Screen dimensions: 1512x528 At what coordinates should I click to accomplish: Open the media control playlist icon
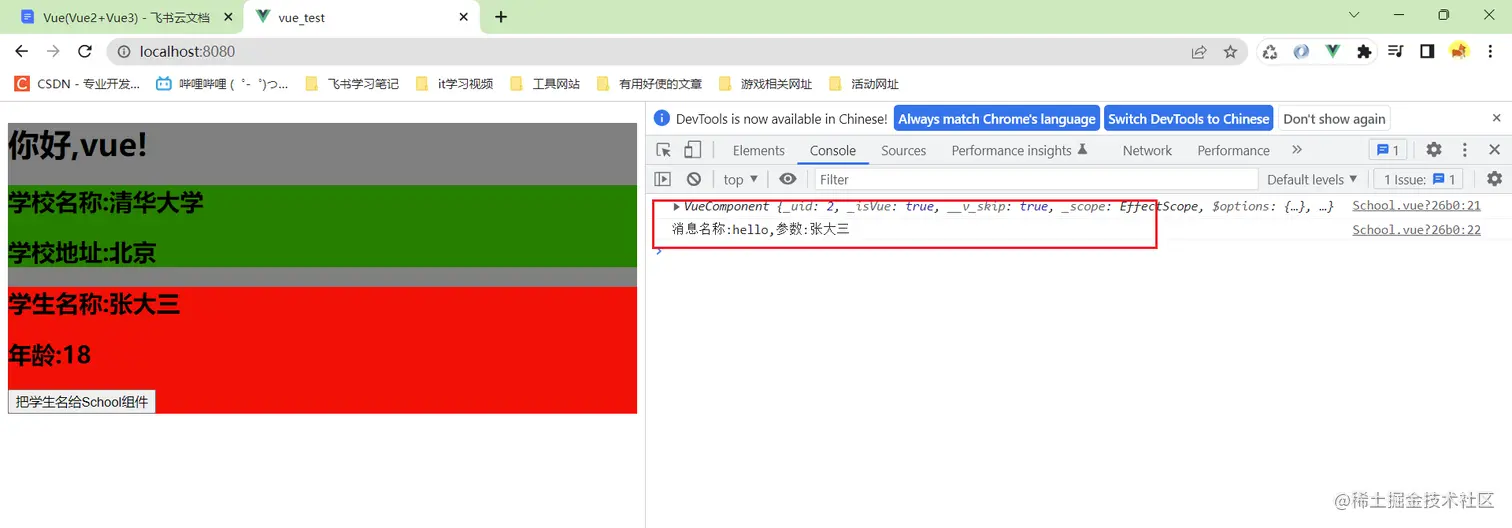click(x=1396, y=52)
